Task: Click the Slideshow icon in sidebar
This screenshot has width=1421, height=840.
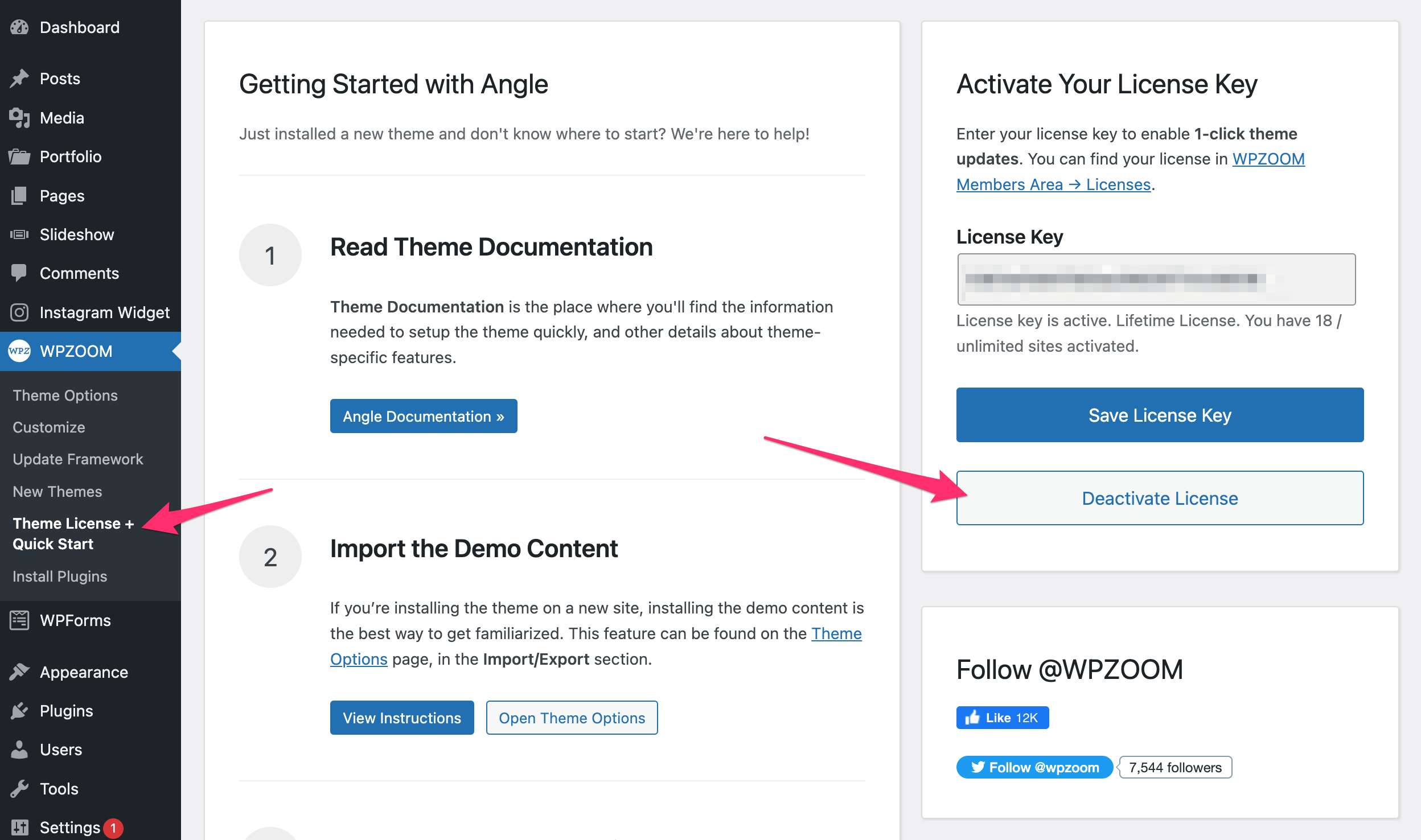Action: [19, 234]
